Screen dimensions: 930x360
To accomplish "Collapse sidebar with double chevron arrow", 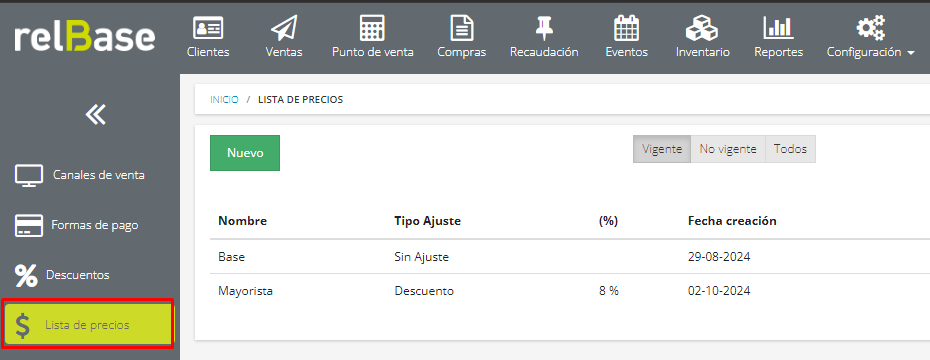I will pos(95,114).
